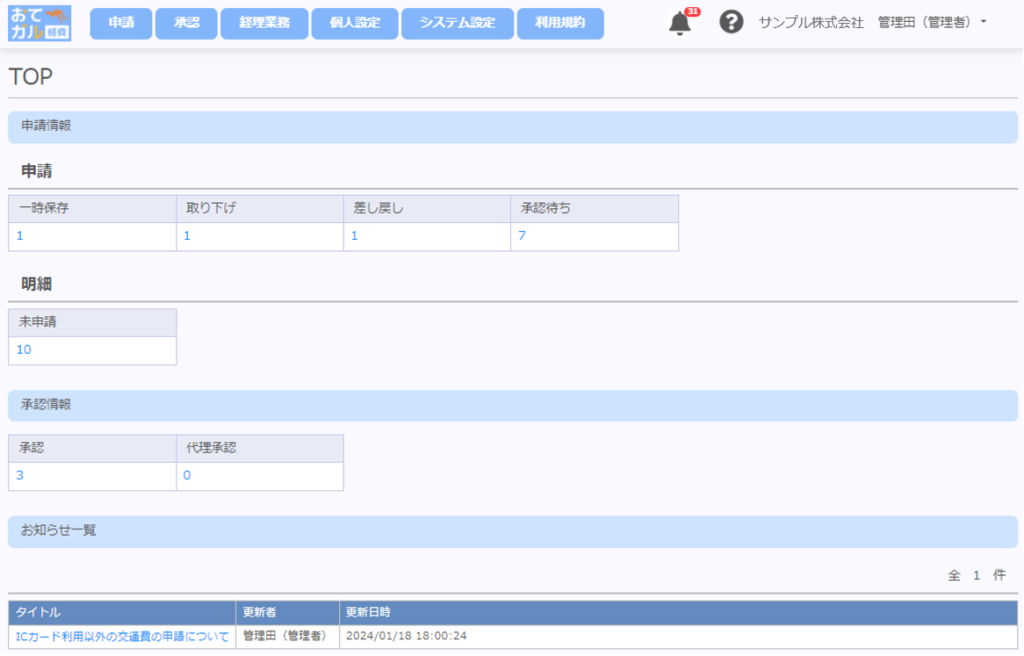Click the おてカル logo icon

coord(39,23)
